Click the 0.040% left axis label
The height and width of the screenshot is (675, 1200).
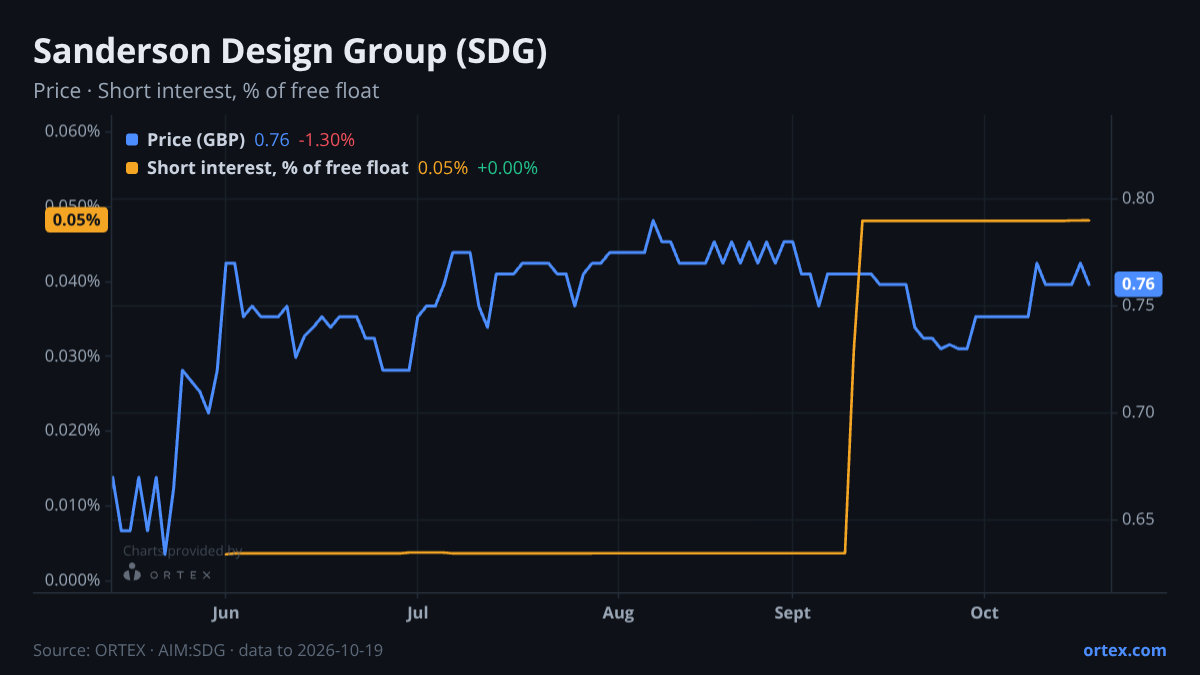point(72,281)
